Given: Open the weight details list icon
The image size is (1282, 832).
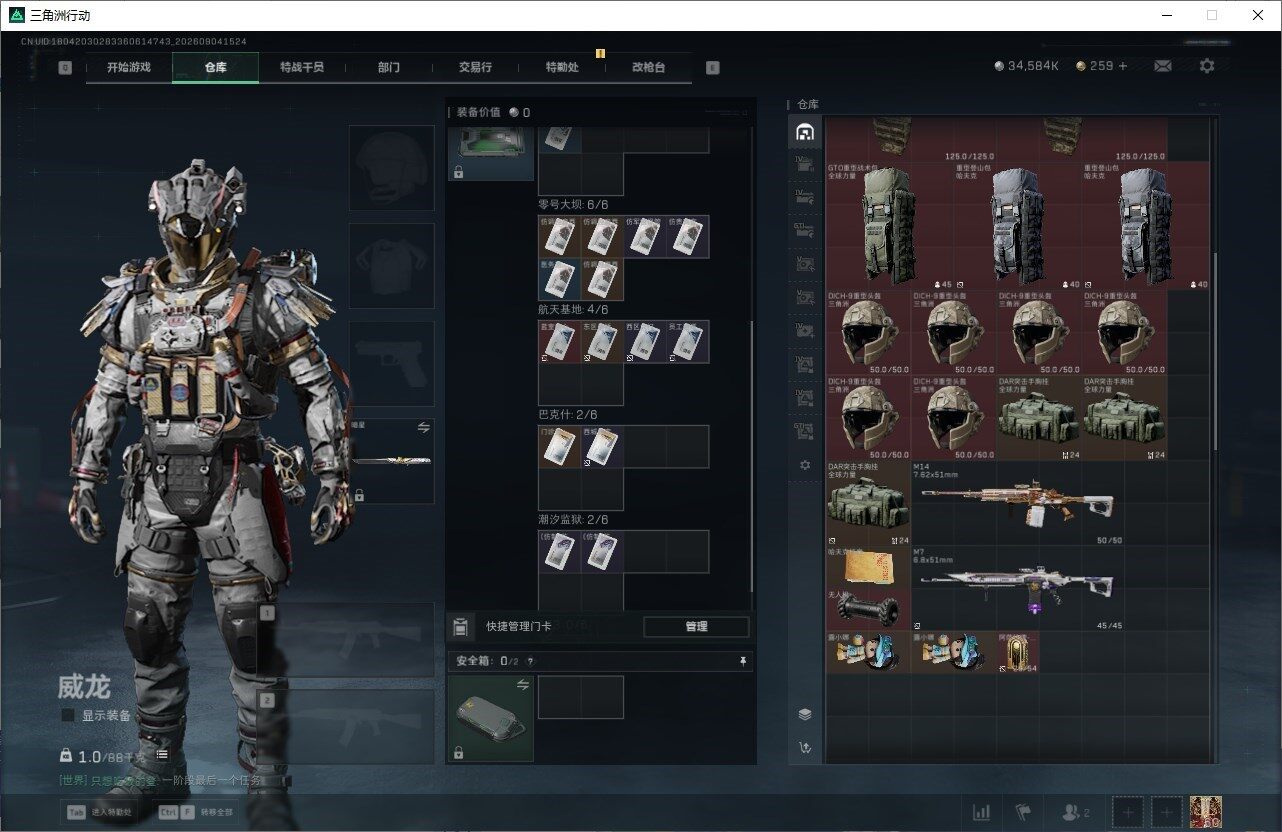Looking at the screenshot, I should point(162,754).
